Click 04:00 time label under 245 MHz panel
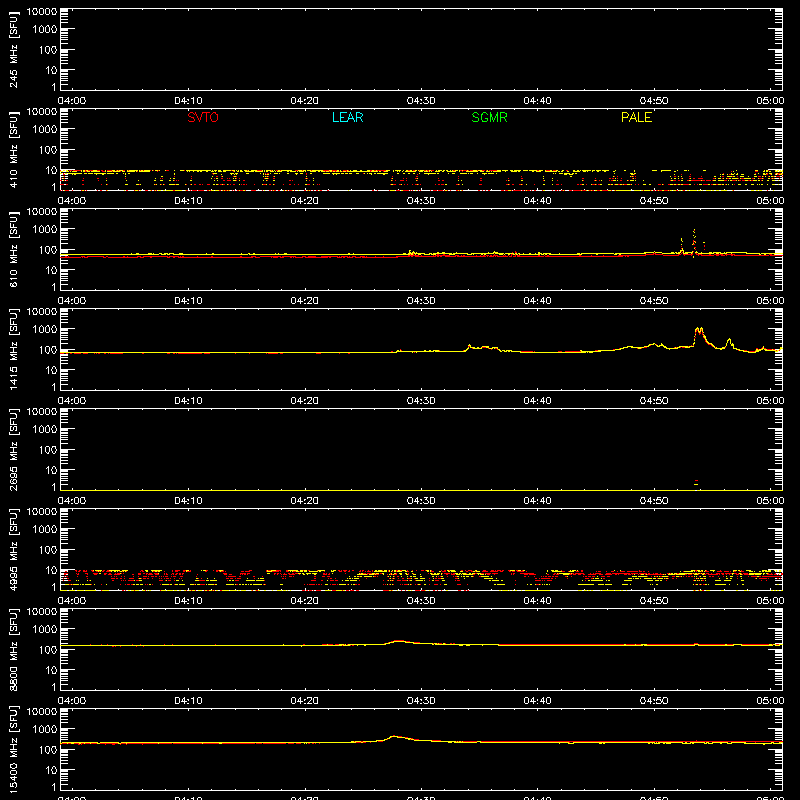This screenshot has width=800, height=800. pyautogui.click(x=72, y=101)
